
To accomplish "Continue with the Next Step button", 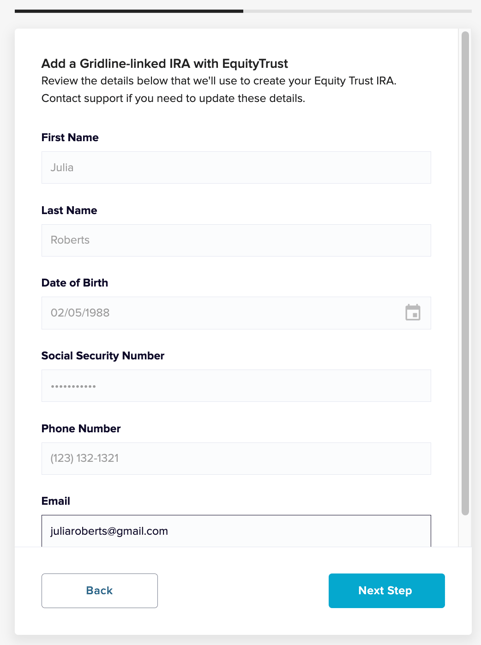I will pos(386,591).
